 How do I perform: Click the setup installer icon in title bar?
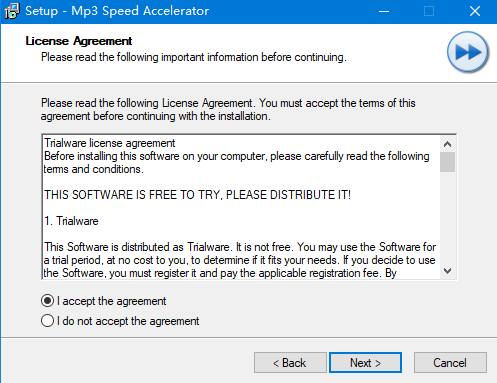[12, 11]
